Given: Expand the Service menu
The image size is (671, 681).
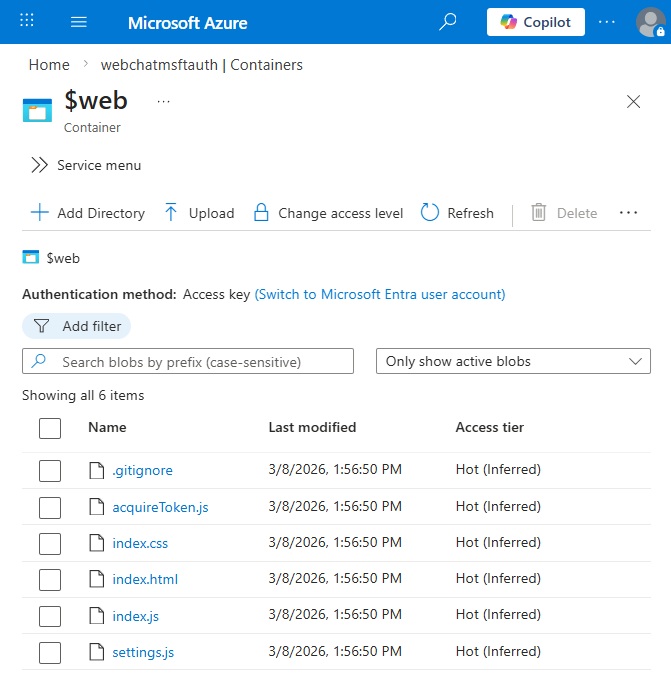Looking at the screenshot, I should coord(85,165).
